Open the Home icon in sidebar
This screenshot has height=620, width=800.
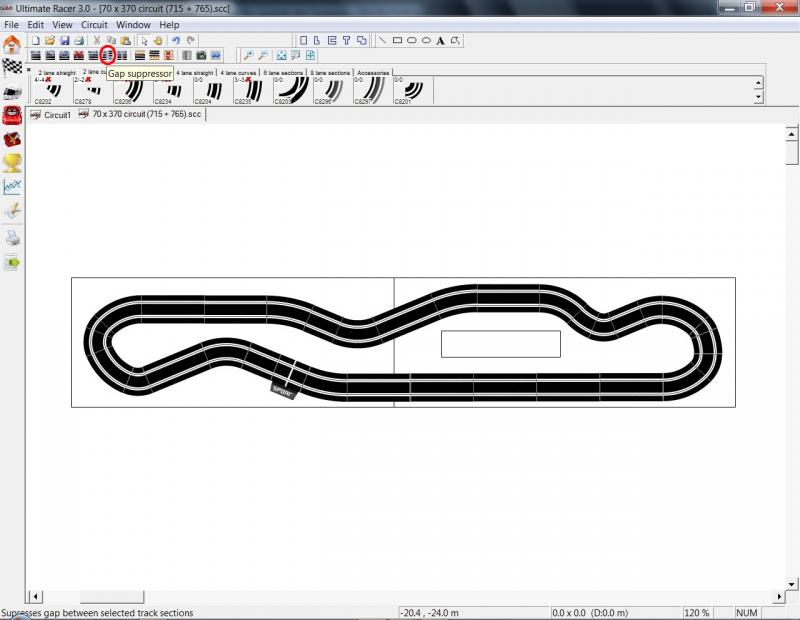pyautogui.click(x=12, y=44)
